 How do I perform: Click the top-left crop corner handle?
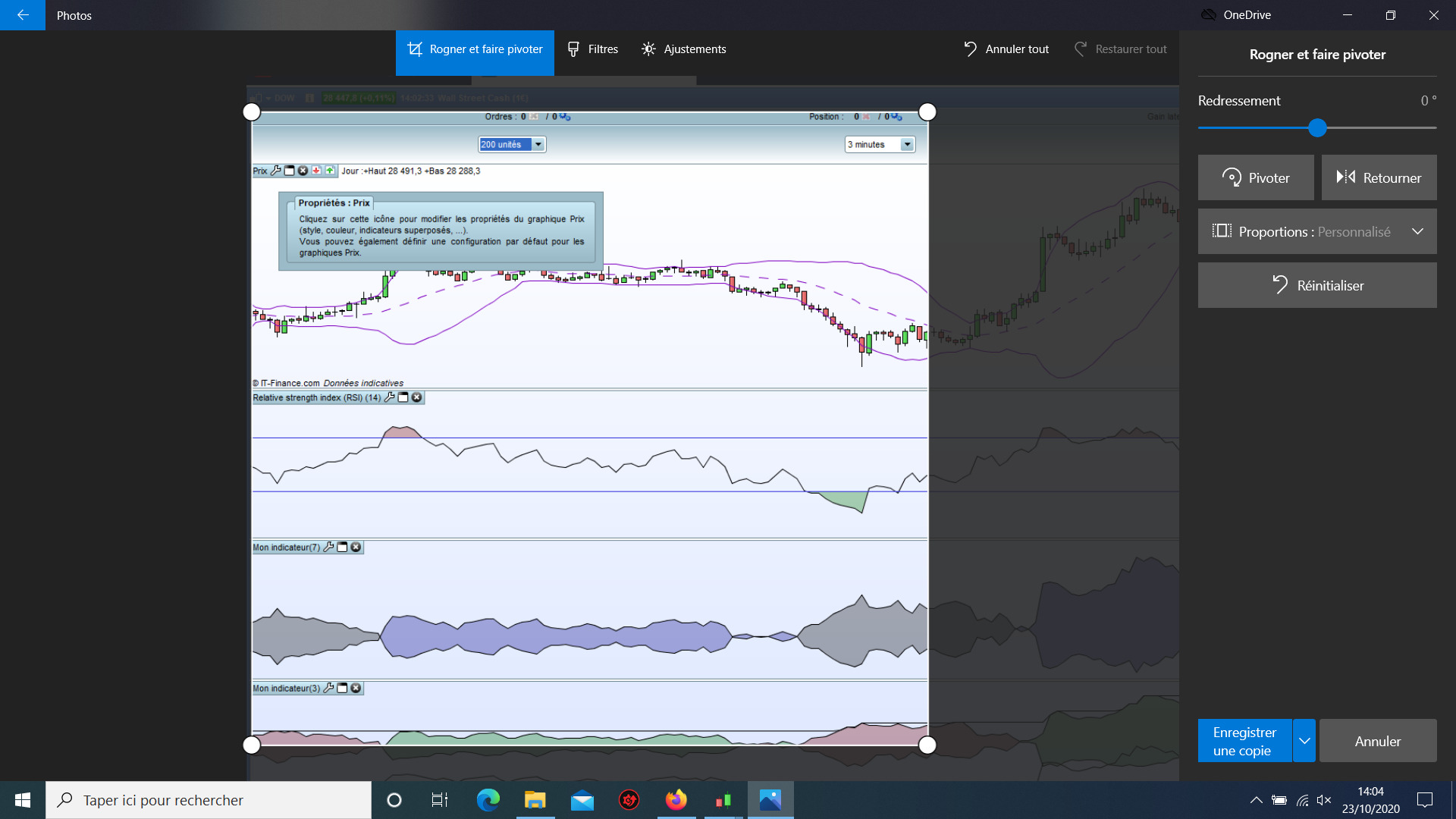[x=252, y=112]
